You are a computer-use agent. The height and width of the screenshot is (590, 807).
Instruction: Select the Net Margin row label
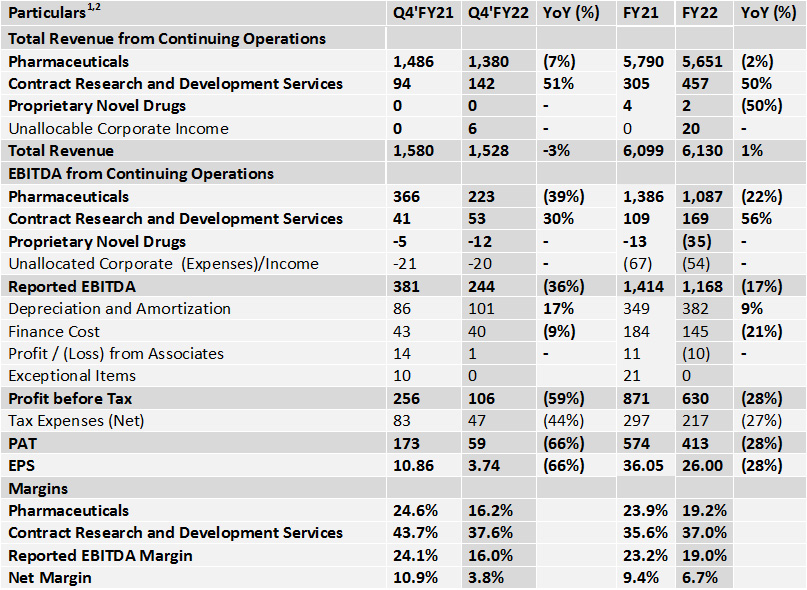click(50, 578)
